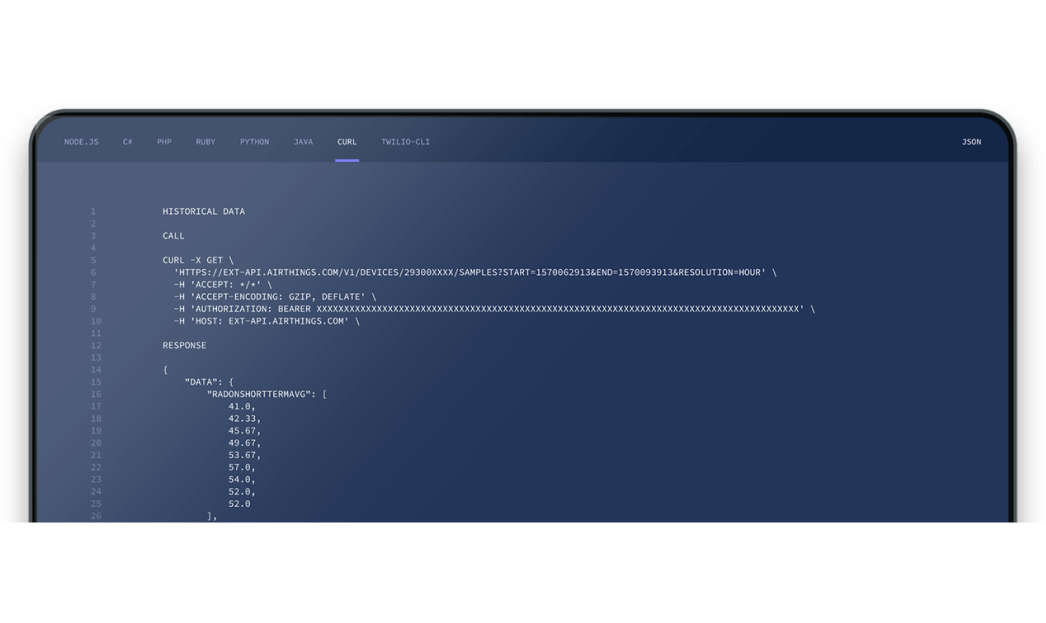Place cursor on CURL -X GET line

point(198,260)
